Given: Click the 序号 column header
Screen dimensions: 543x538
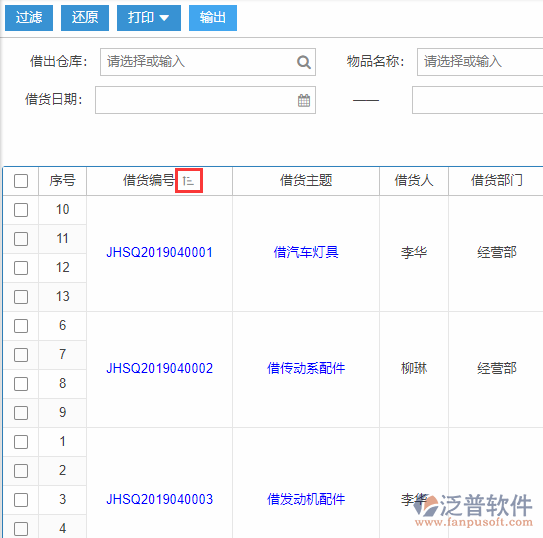Looking at the screenshot, I should click(62, 180).
